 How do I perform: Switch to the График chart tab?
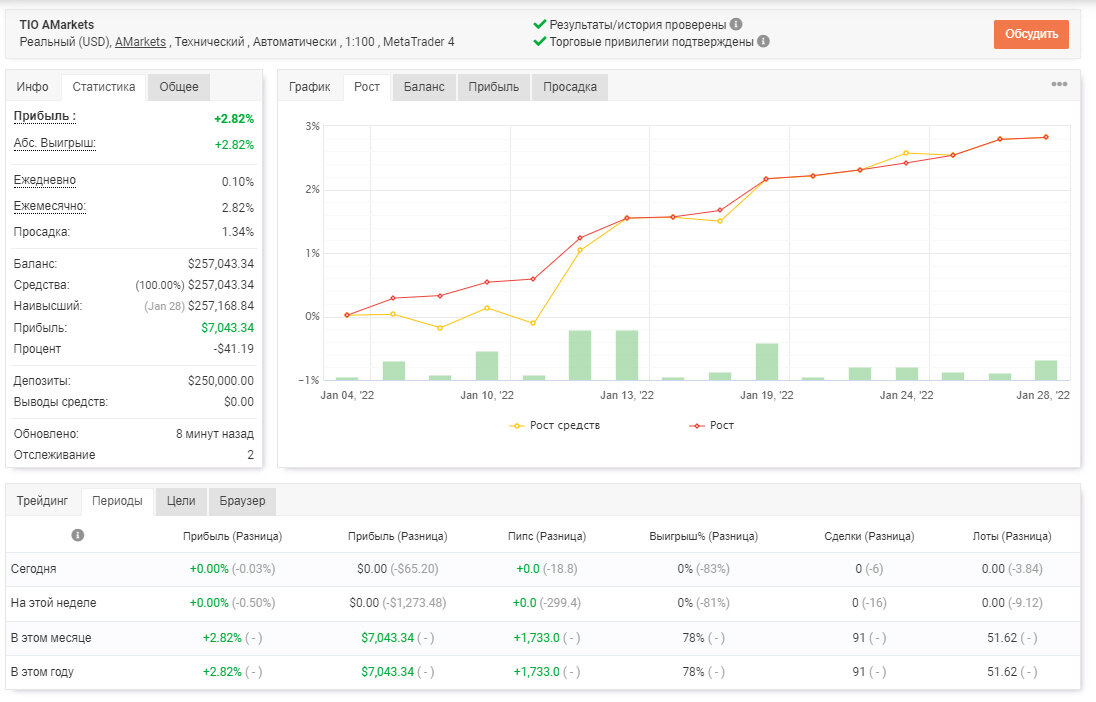click(x=310, y=87)
